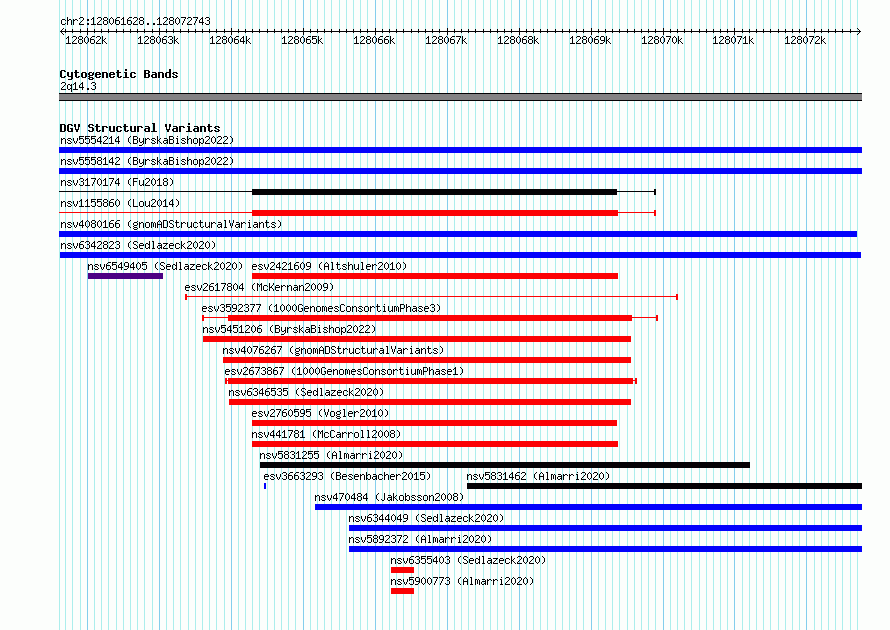Open variant nsv5831255 (Almarri2020) label
Screen dimensions: 890x630
point(331,455)
